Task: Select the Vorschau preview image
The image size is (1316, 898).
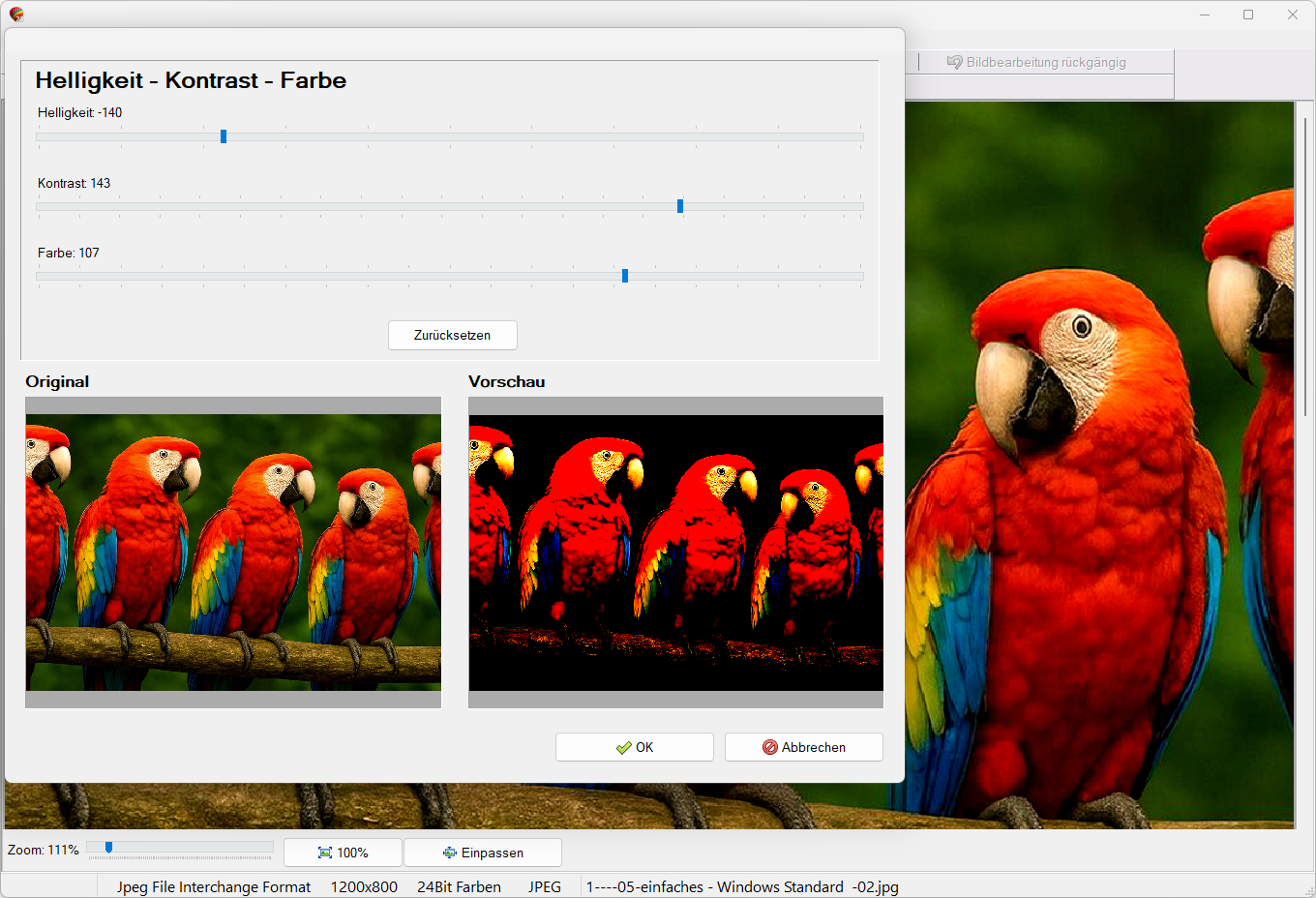Action: tap(675, 552)
